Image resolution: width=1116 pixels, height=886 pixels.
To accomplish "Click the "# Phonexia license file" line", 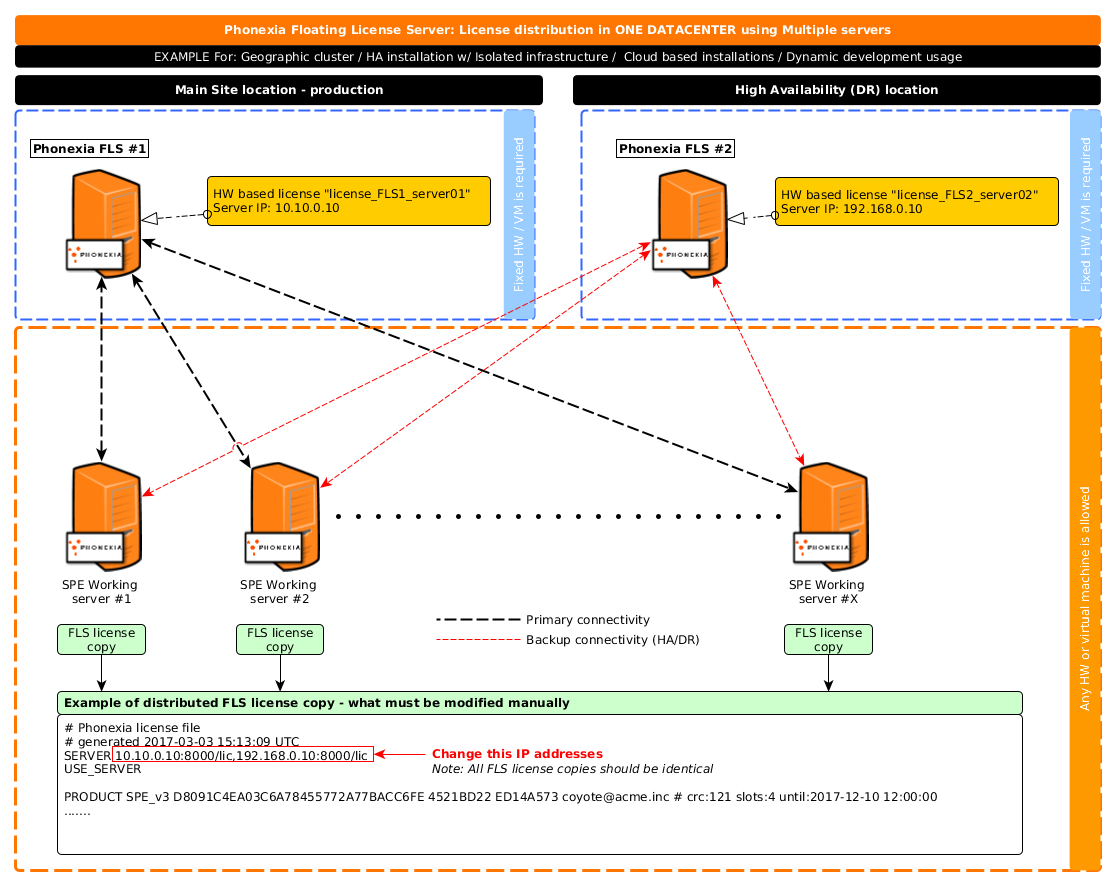I will coord(132,727).
